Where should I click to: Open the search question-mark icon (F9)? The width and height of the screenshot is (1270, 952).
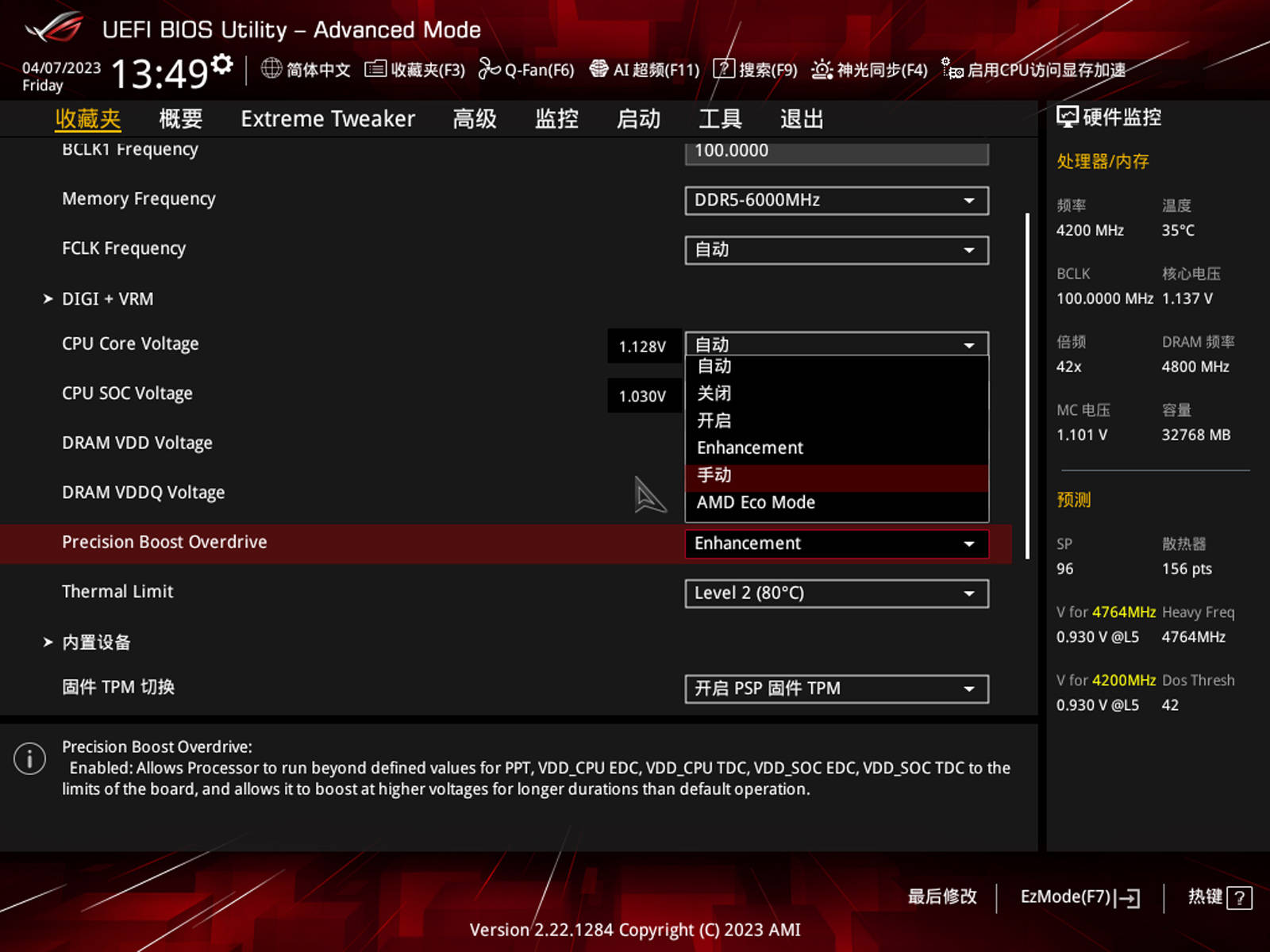[724, 69]
